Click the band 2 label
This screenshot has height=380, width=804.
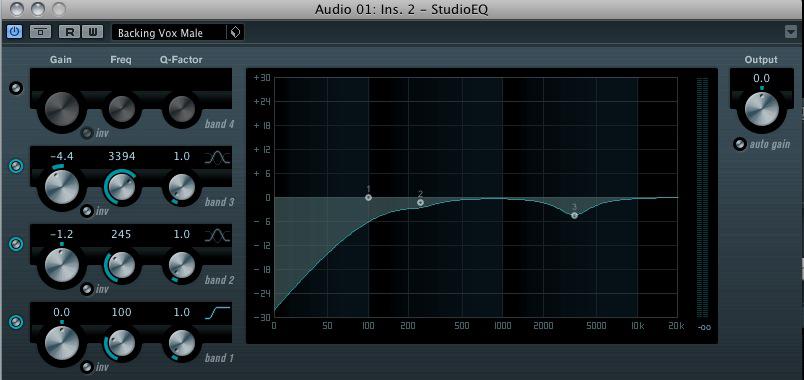[219, 280]
